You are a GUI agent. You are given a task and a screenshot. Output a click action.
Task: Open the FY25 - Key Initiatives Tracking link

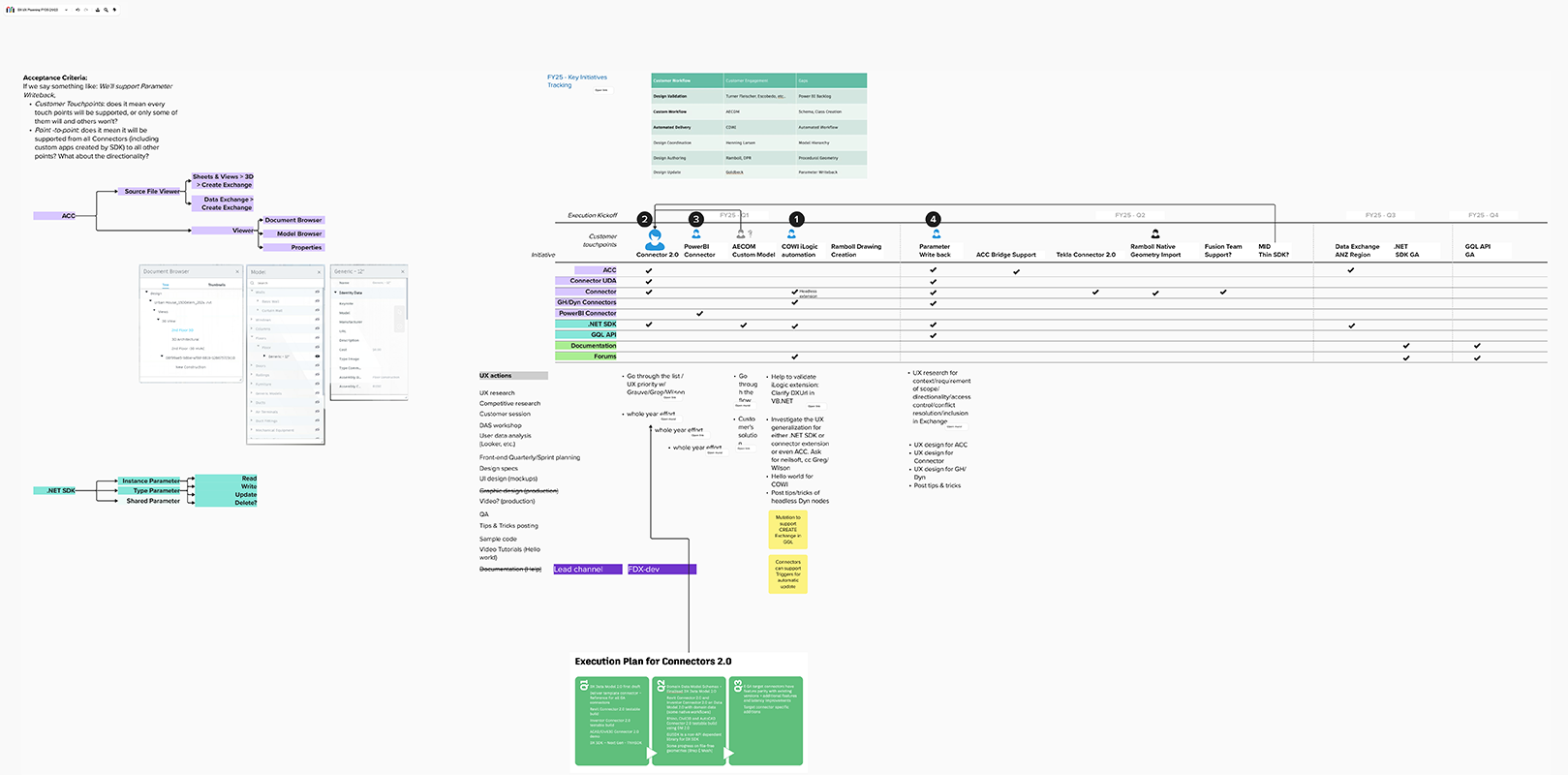577,81
